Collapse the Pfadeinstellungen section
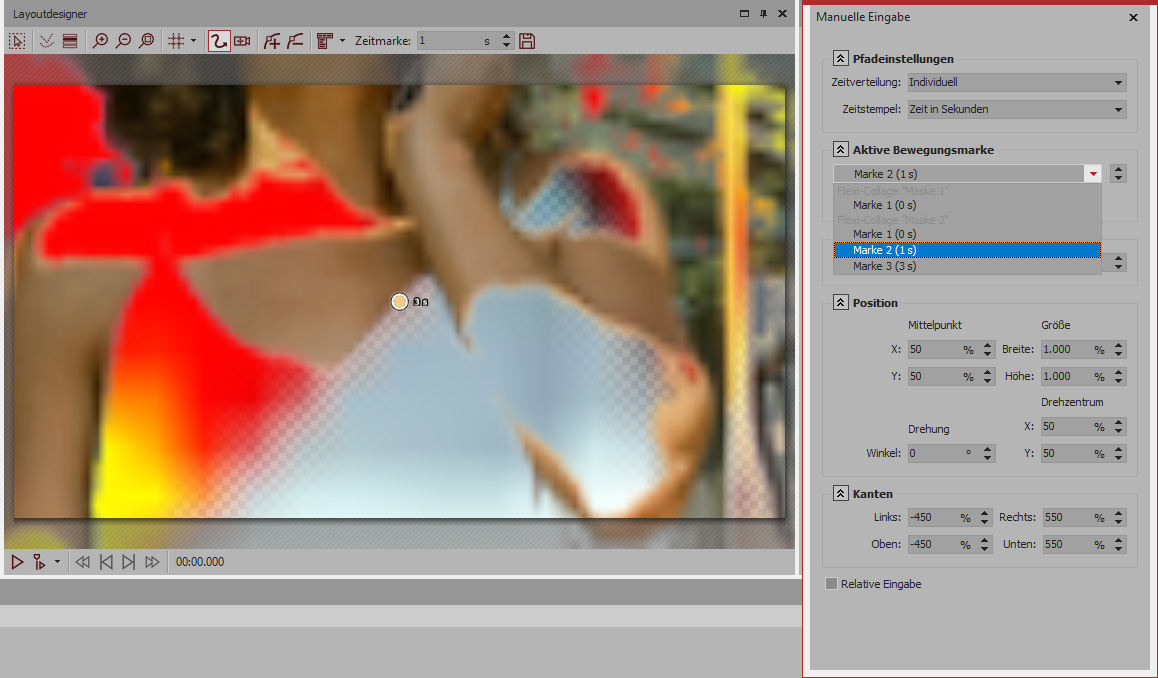 [840, 59]
